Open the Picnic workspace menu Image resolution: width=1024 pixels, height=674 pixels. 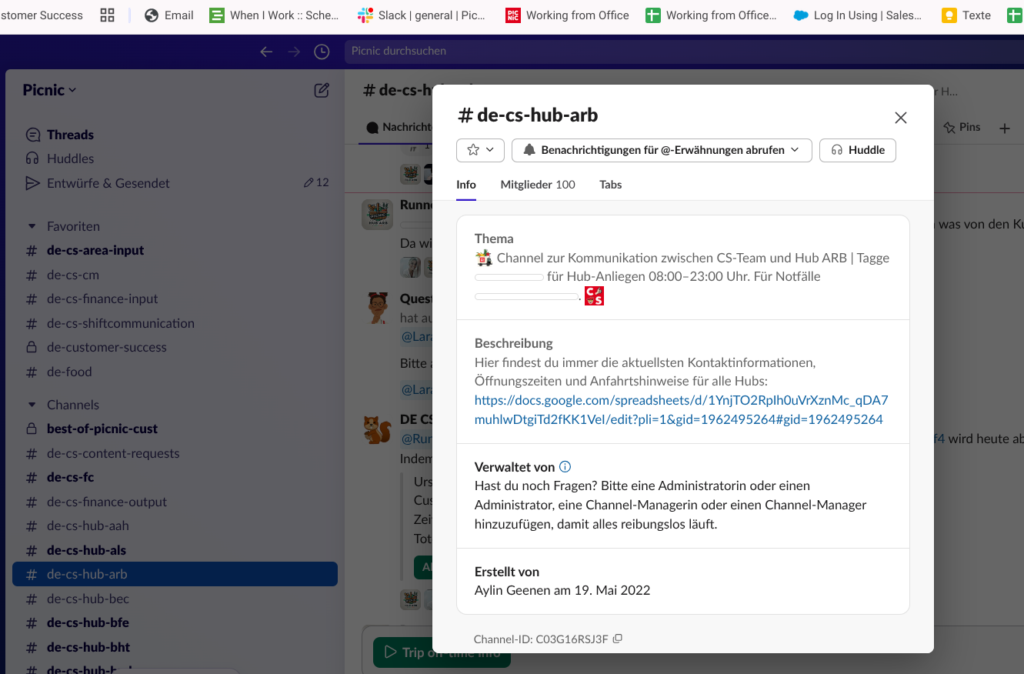pos(50,90)
